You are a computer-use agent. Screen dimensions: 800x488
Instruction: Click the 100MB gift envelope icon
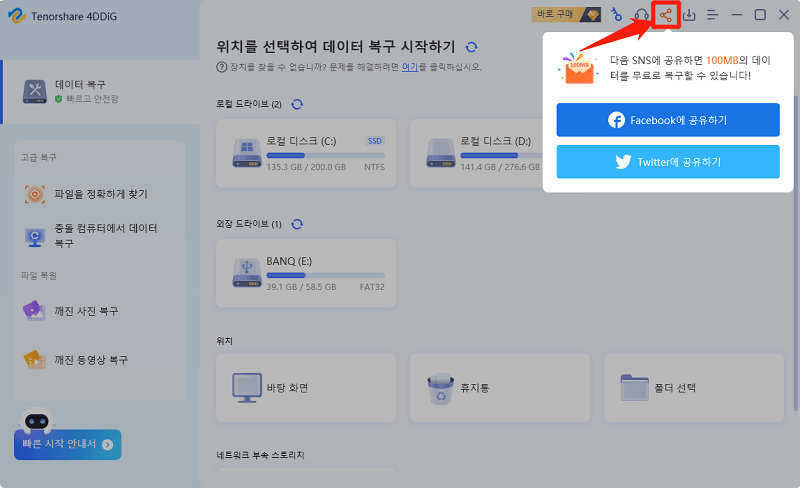(x=578, y=68)
